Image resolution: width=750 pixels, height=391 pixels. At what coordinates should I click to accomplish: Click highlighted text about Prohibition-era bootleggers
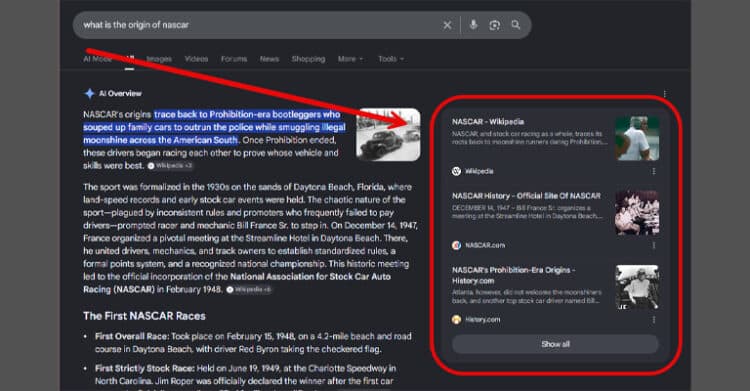pos(214,127)
